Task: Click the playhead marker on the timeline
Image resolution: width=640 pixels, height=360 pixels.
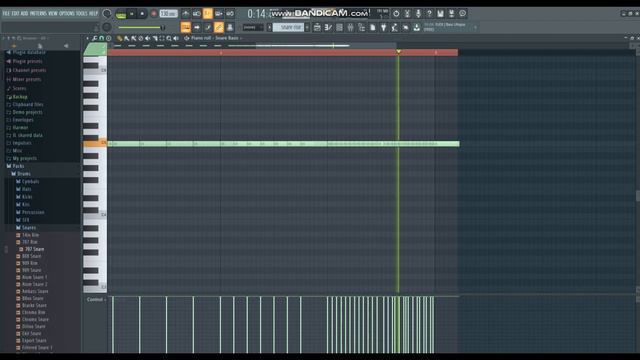Action: pyautogui.click(x=399, y=51)
